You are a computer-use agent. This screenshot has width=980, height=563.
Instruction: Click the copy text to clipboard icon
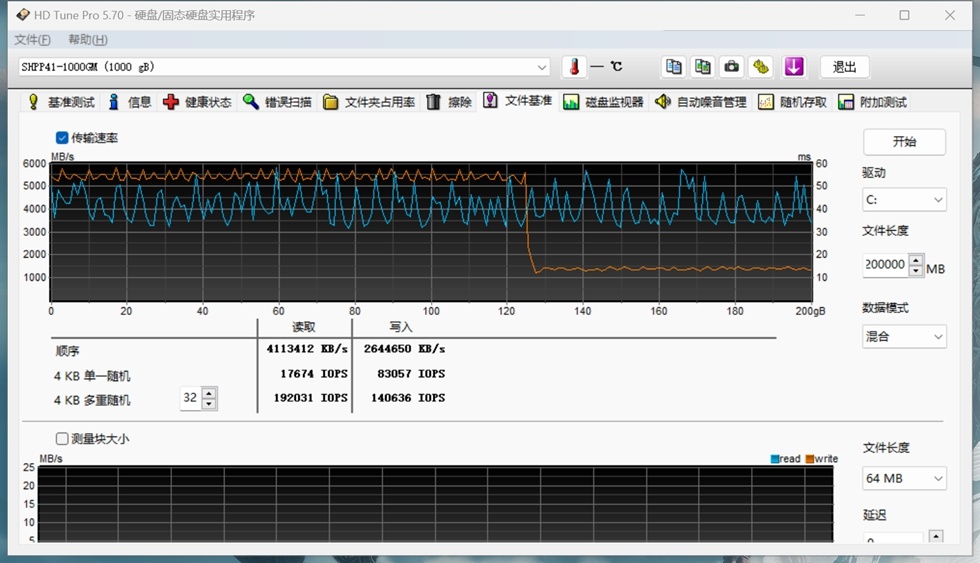674,67
